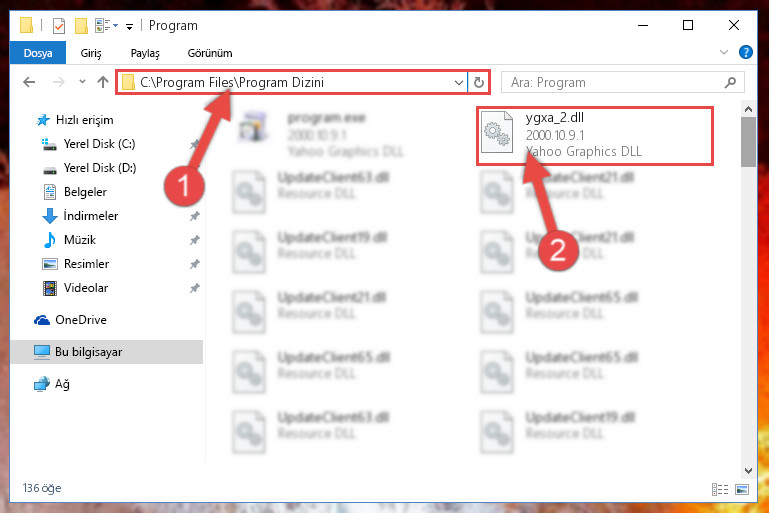Expand the ribbon chevron
769x513 pixels.
click(x=723, y=52)
